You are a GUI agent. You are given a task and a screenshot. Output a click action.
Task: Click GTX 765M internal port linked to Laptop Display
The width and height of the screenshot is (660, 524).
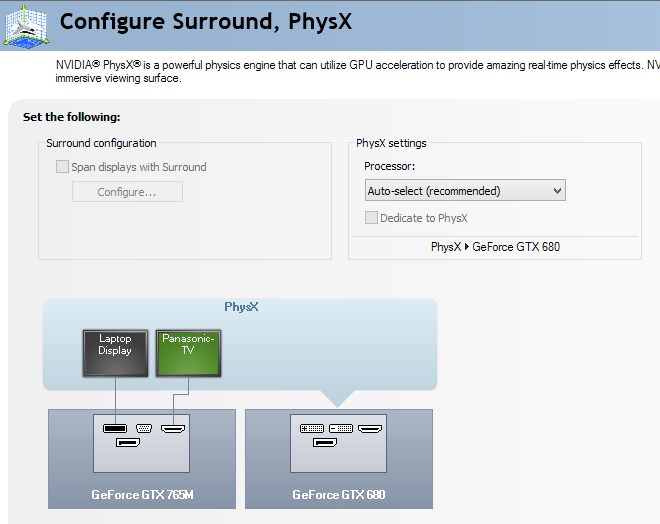[x=115, y=428]
